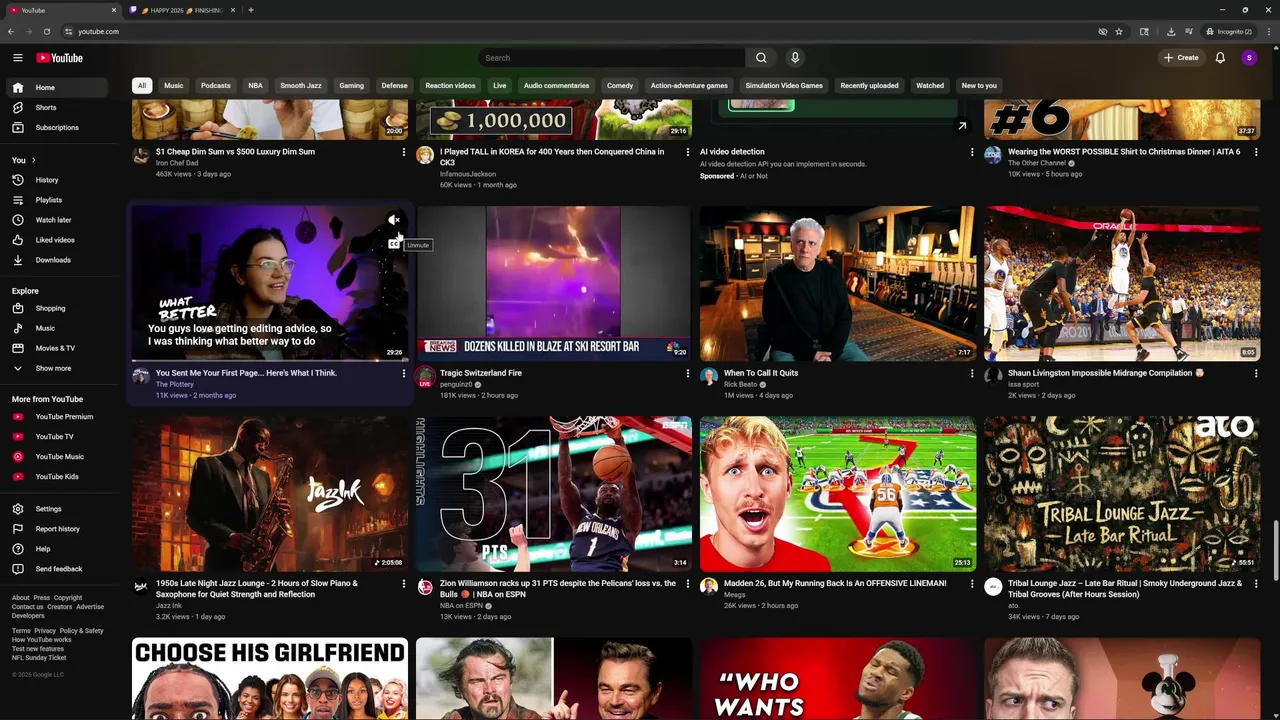Open the Rick Beato channel link
The image size is (1280, 720).
tap(740, 384)
